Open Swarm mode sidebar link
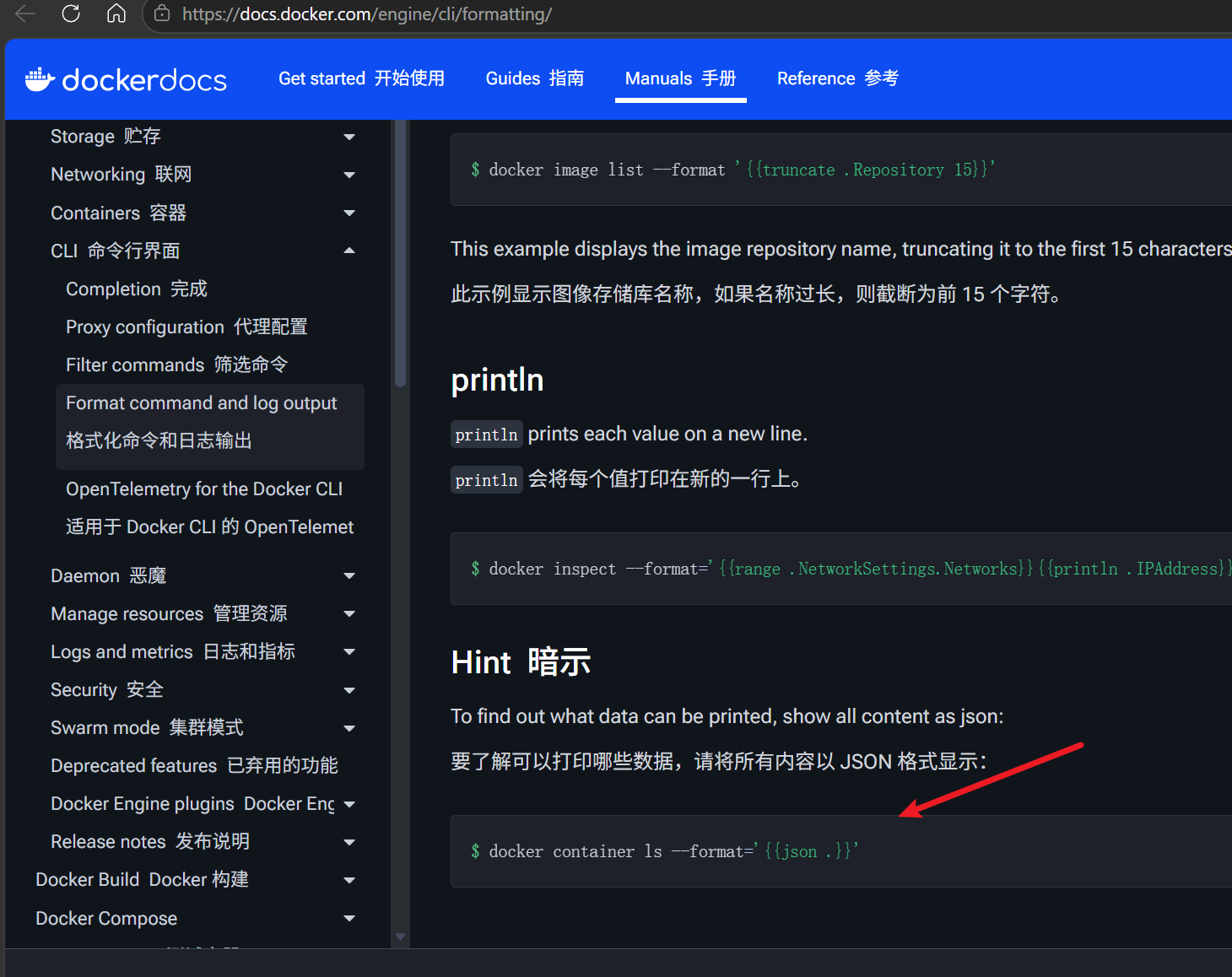This screenshot has width=1232, height=977. (147, 728)
